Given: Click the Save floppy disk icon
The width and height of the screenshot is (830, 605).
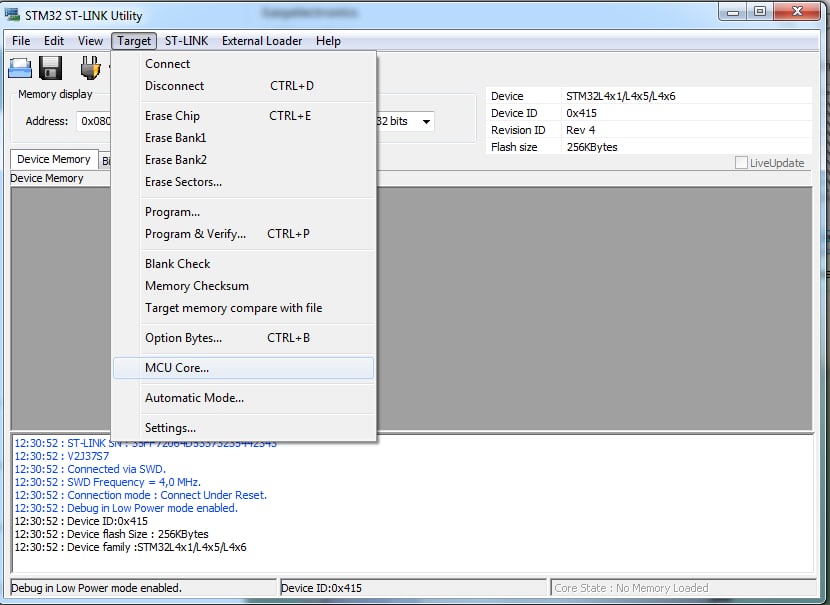Looking at the screenshot, I should pyautogui.click(x=51, y=68).
